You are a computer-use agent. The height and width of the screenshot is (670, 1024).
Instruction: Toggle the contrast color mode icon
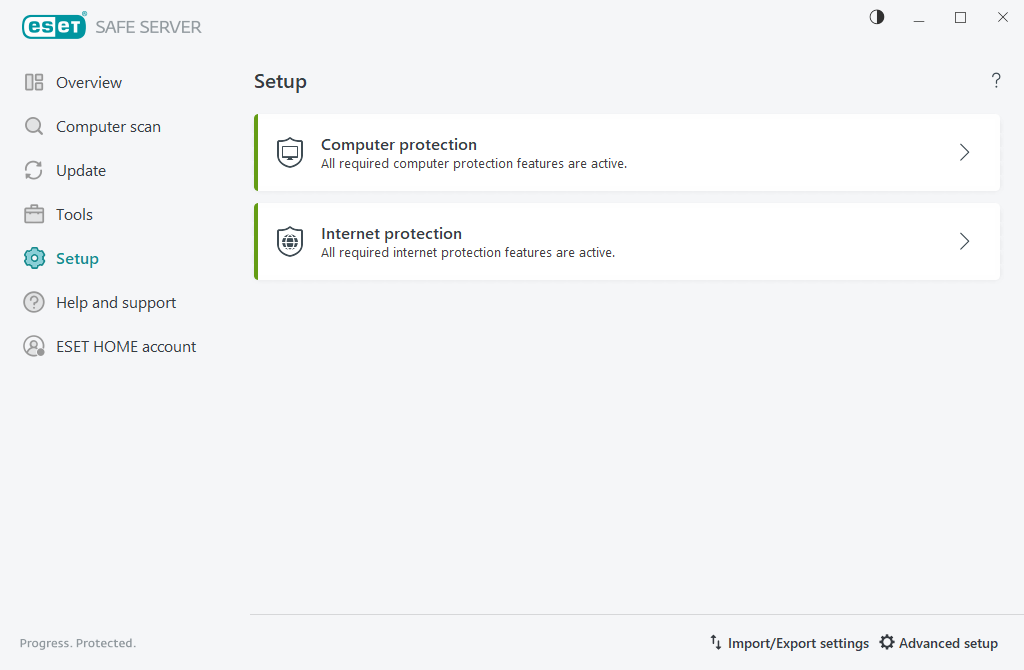[x=877, y=18]
